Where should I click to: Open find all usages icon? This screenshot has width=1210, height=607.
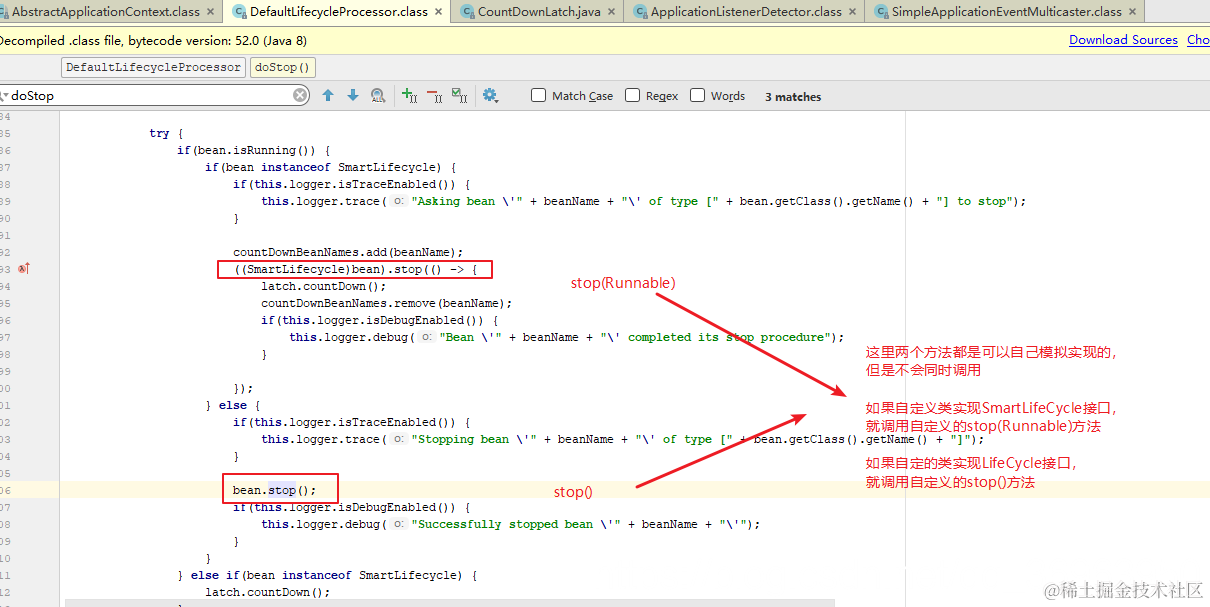click(x=378, y=95)
